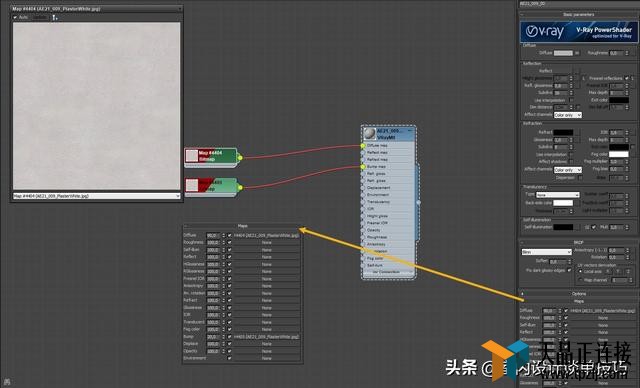This screenshot has width=640, height=388.
Task: Click Bump map button #4403 in floating Maps panel
Action: click(266, 337)
